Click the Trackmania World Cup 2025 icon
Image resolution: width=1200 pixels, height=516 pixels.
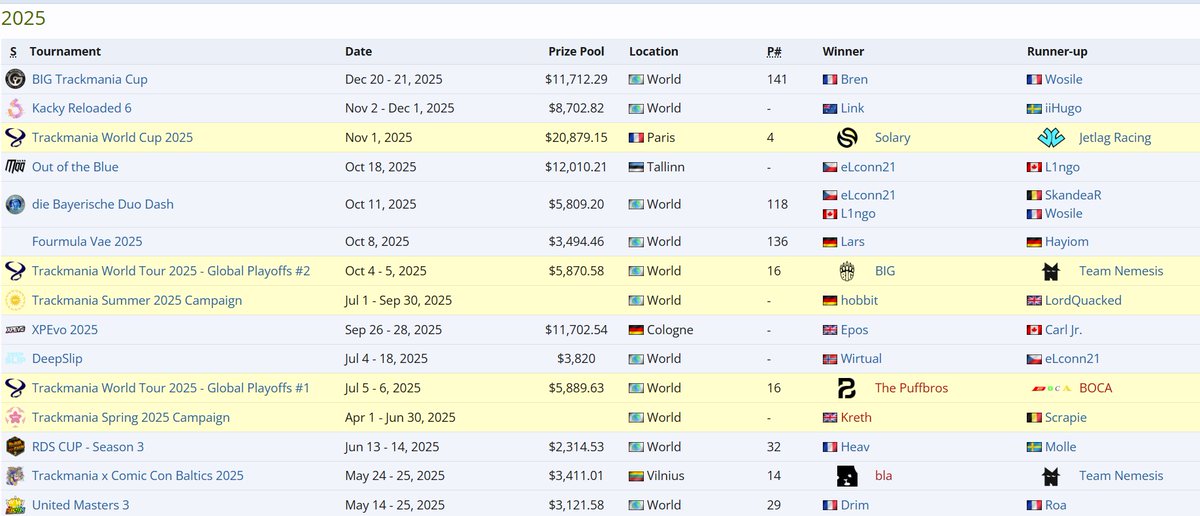pos(15,137)
